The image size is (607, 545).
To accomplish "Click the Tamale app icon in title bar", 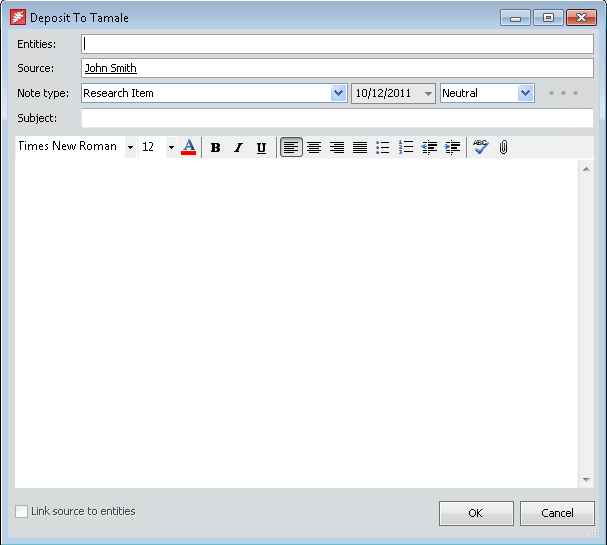I will tap(18, 17).
